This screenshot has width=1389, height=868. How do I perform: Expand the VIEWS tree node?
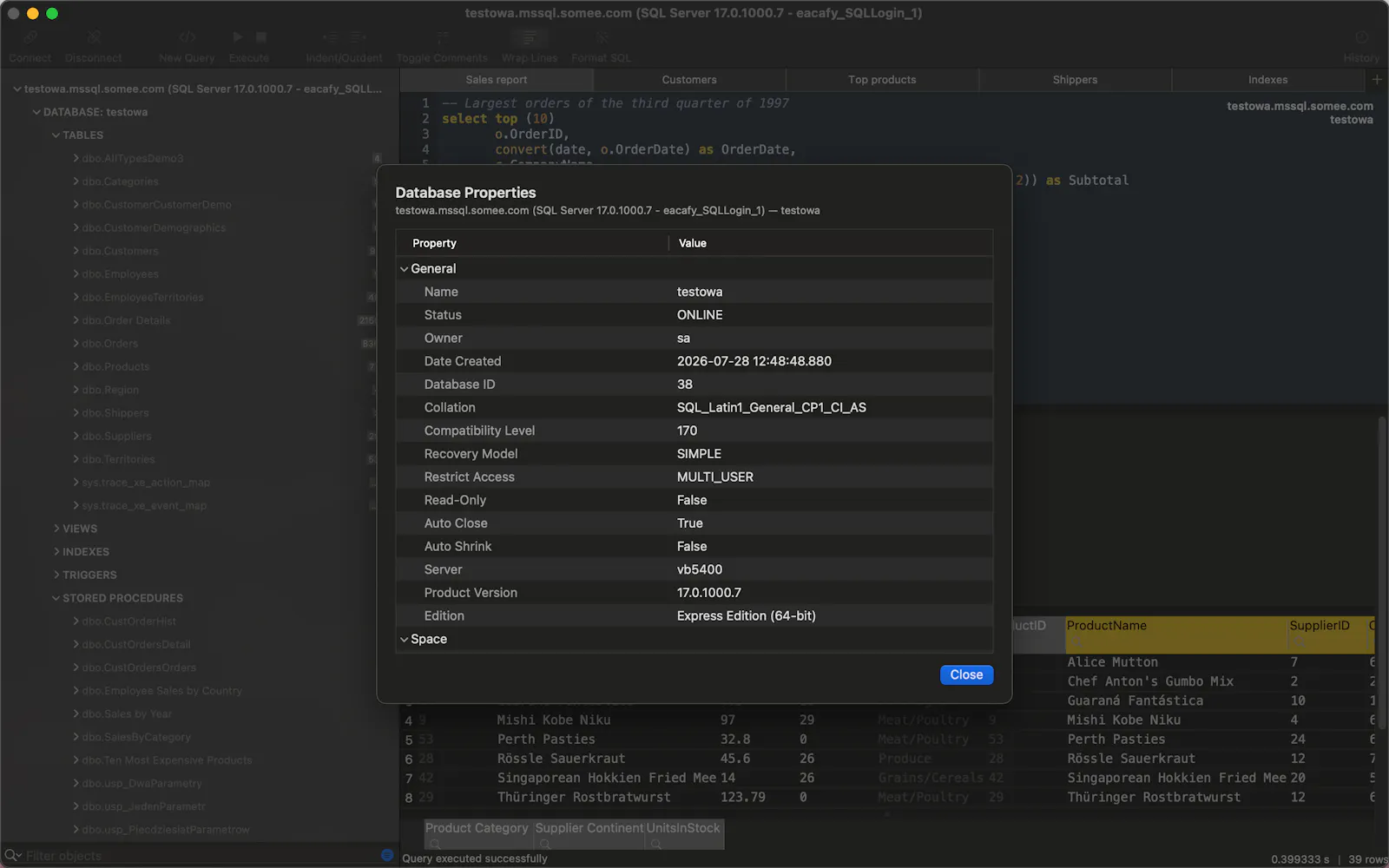point(56,529)
